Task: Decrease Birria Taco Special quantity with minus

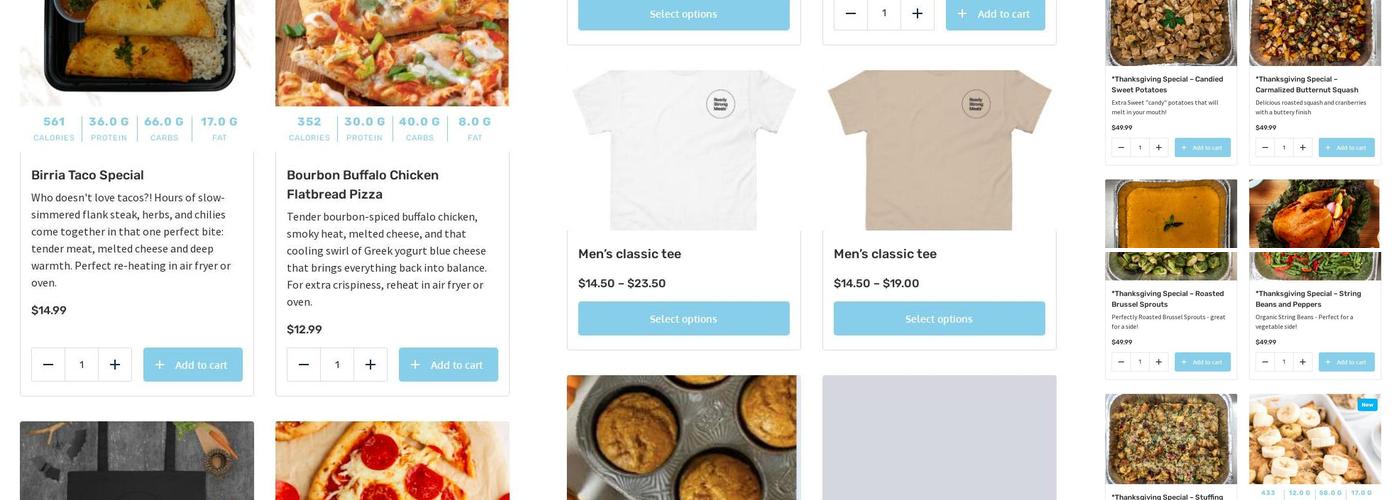Action: 48,365
